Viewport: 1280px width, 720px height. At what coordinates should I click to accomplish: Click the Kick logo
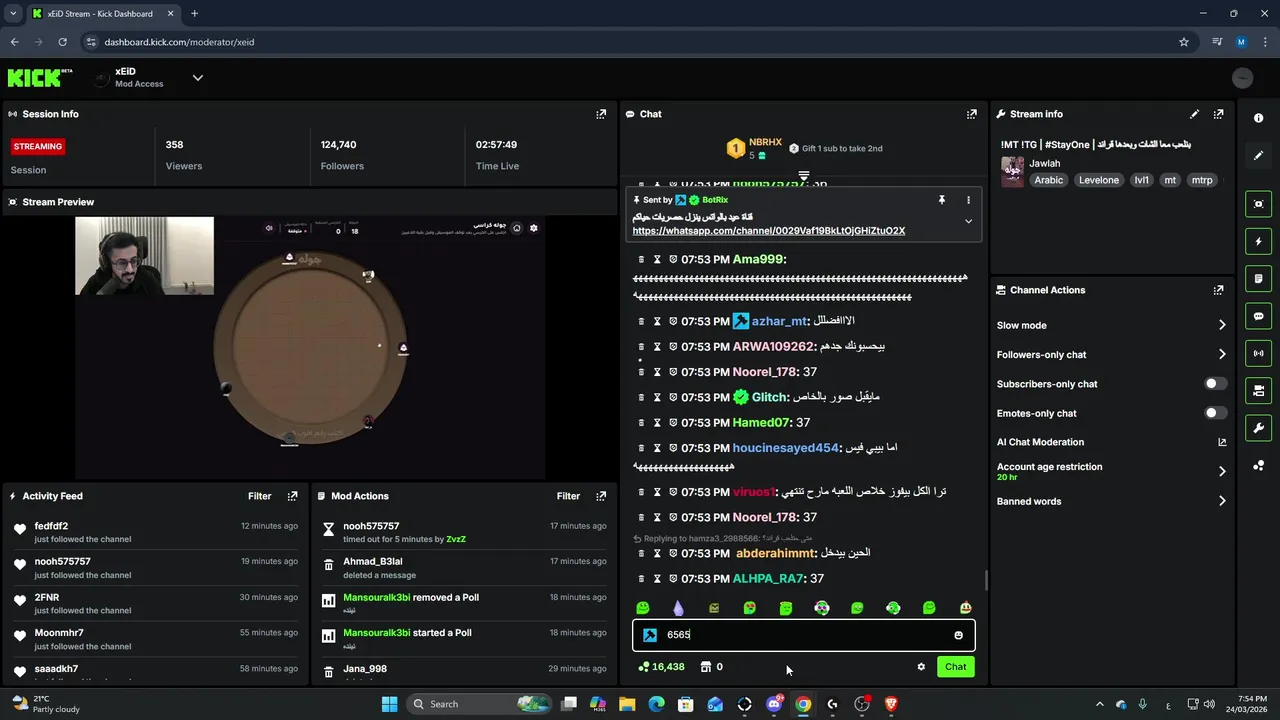coord(40,78)
